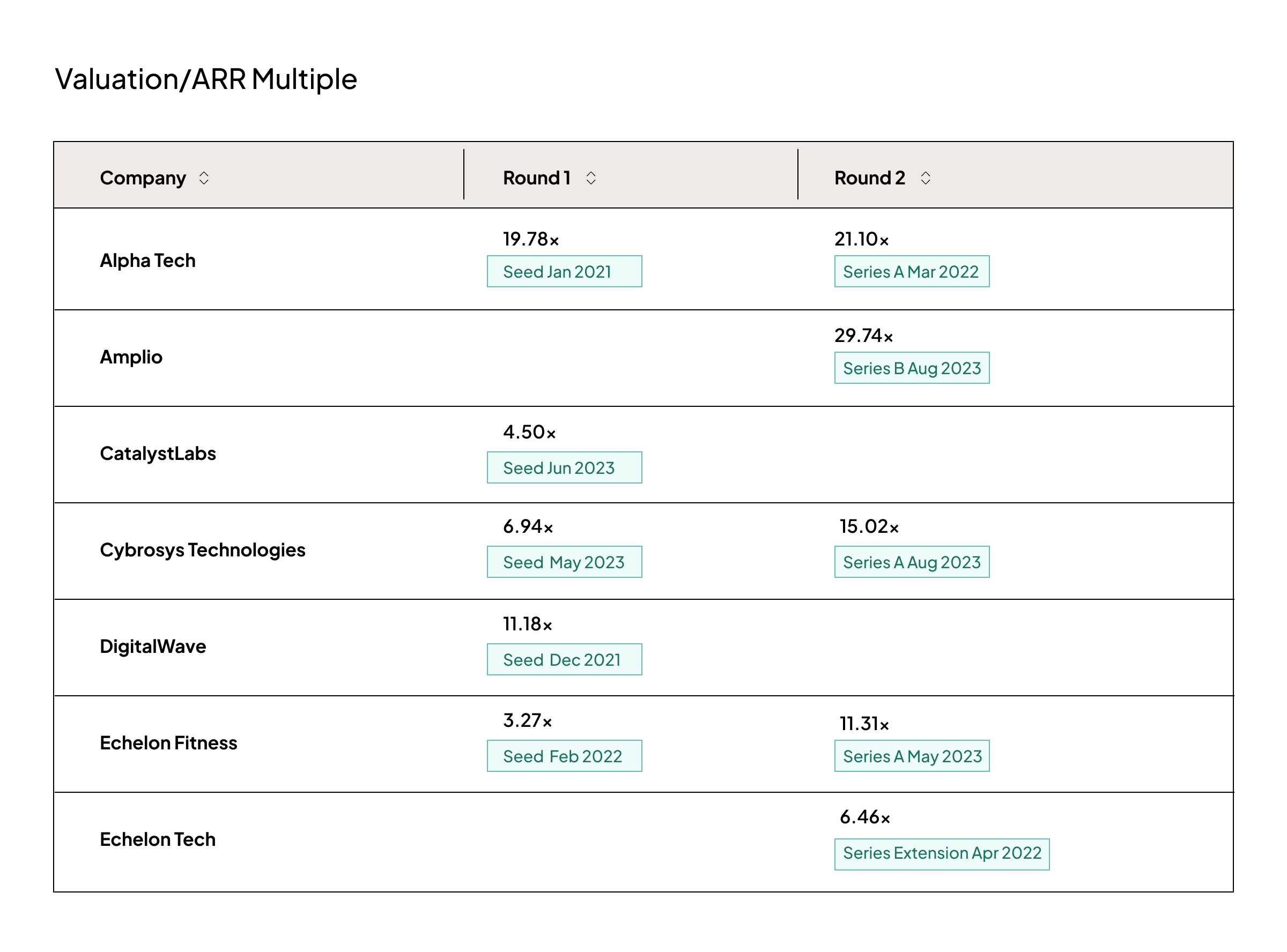Click the sort icon beside Company header
Screen dimensions: 1287x952
205,178
